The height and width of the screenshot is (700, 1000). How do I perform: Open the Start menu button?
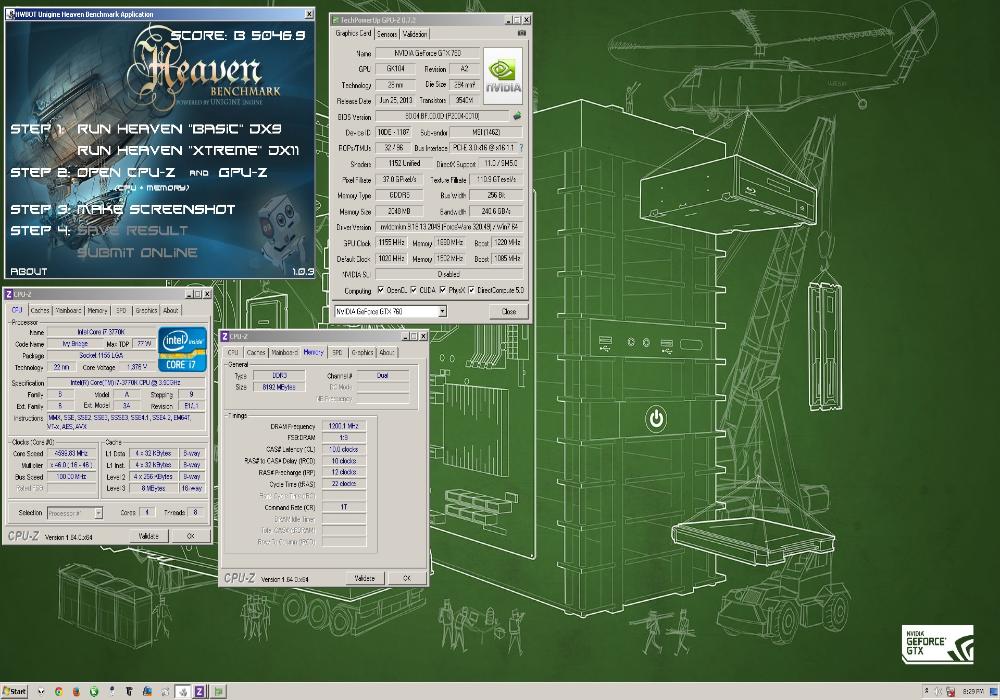click(15, 692)
